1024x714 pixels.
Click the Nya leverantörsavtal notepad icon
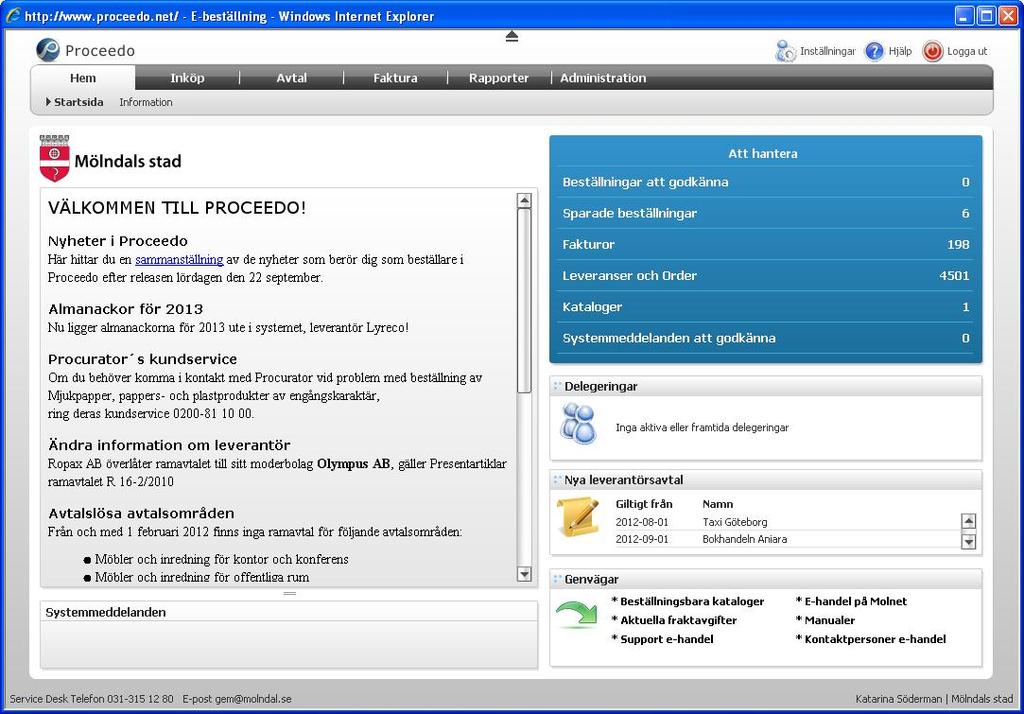578,517
